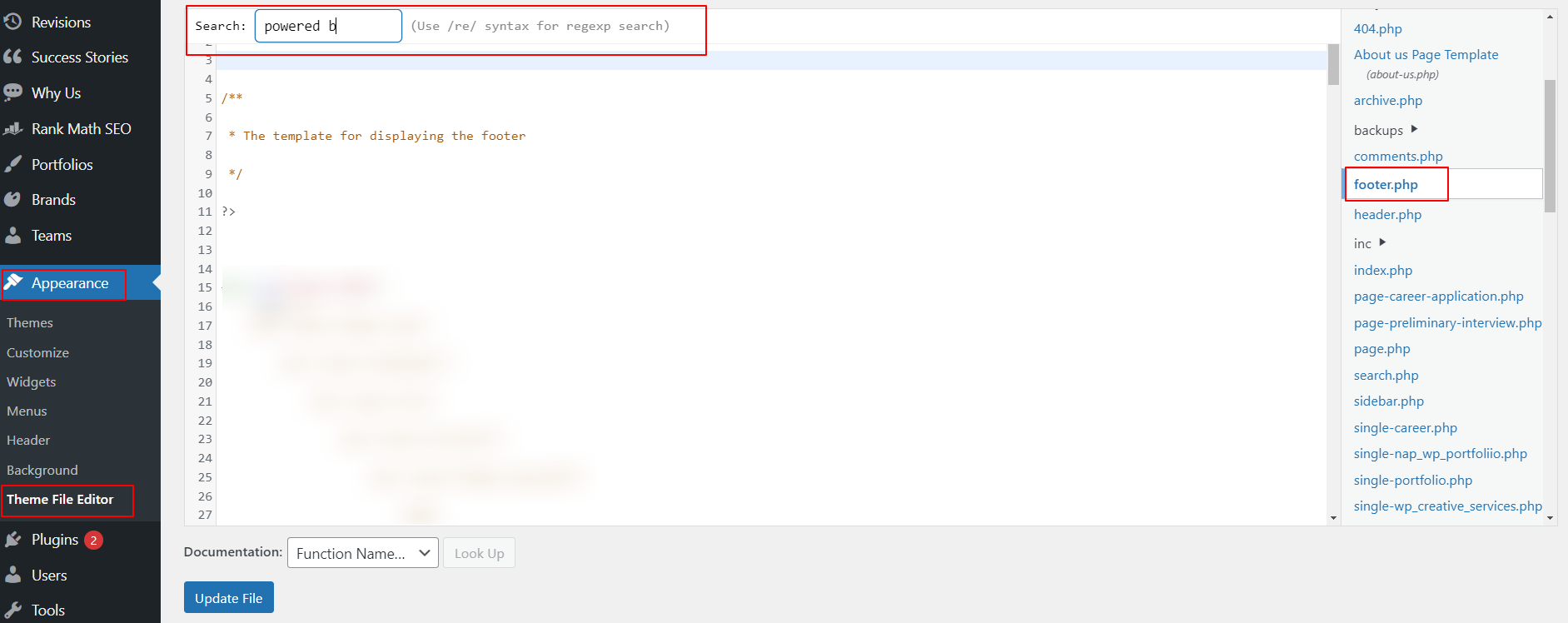Click the Portfolios brush icon
The image size is (1568, 623).
12,164
